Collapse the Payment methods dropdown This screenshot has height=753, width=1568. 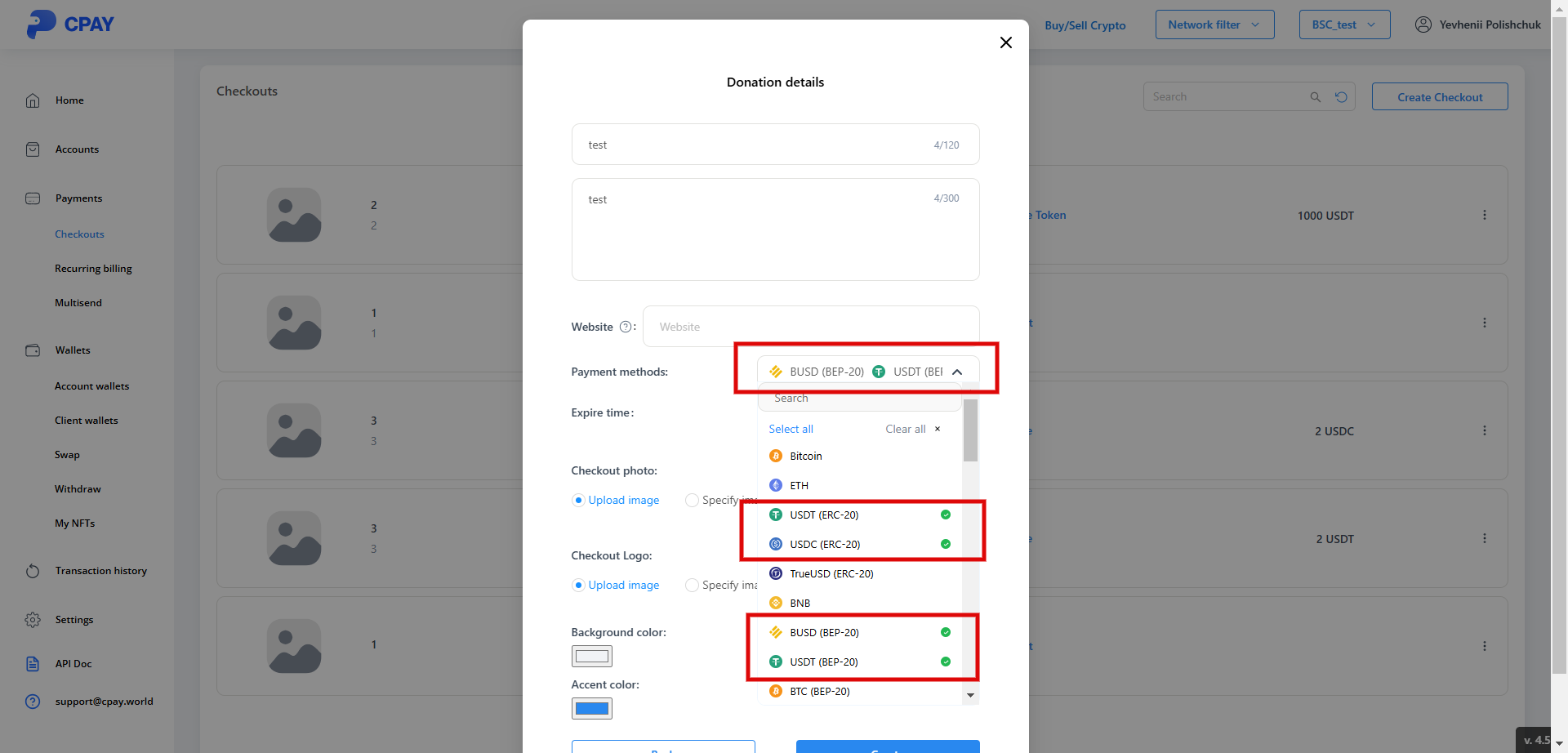[x=957, y=372]
